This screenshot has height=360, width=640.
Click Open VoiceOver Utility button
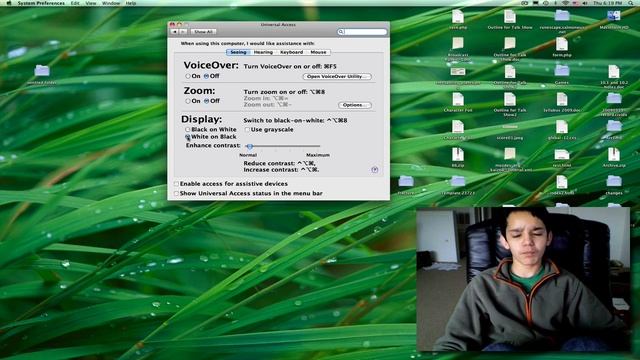pyautogui.click(x=337, y=76)
